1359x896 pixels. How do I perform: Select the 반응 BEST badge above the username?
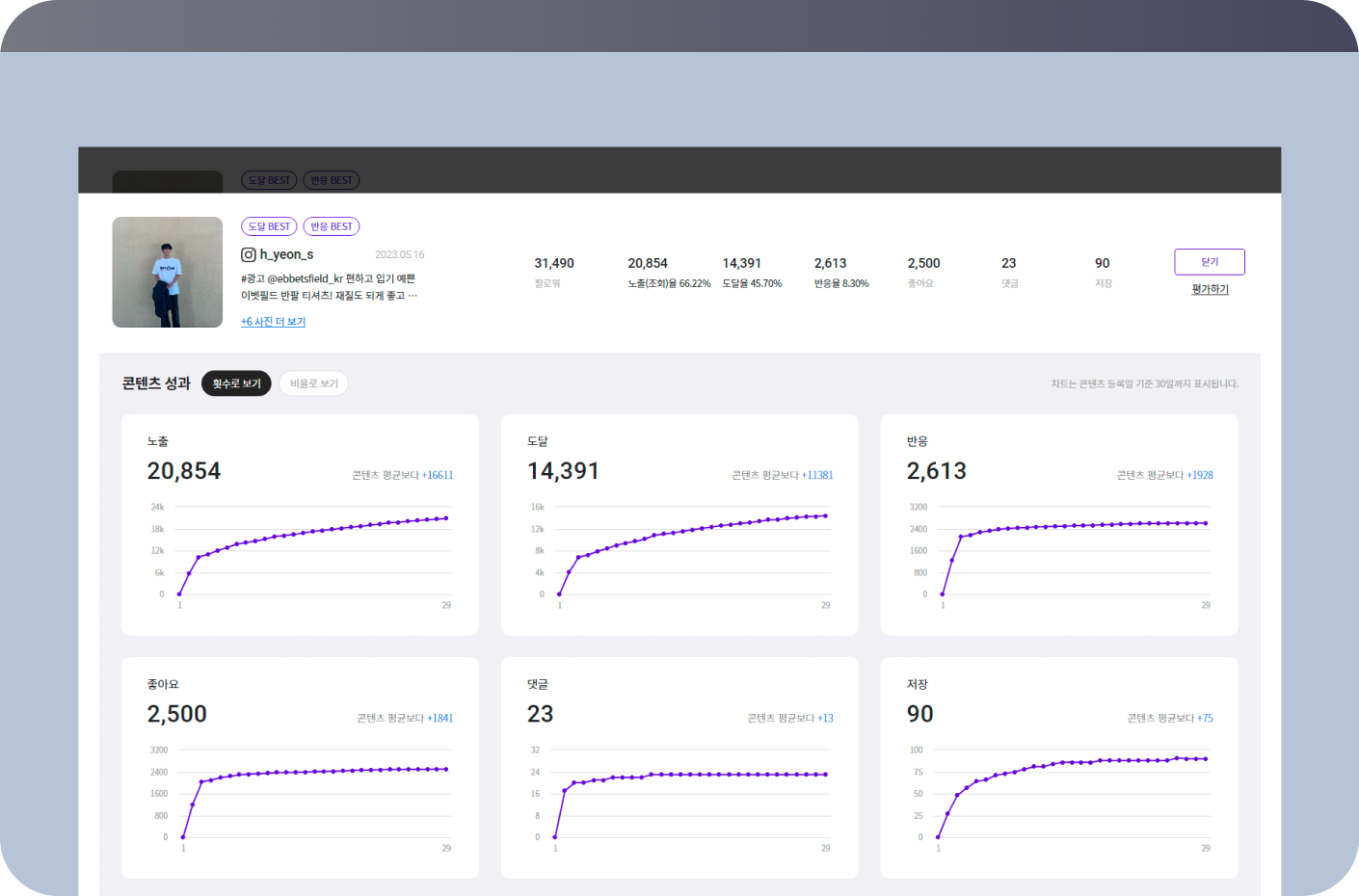332,226
